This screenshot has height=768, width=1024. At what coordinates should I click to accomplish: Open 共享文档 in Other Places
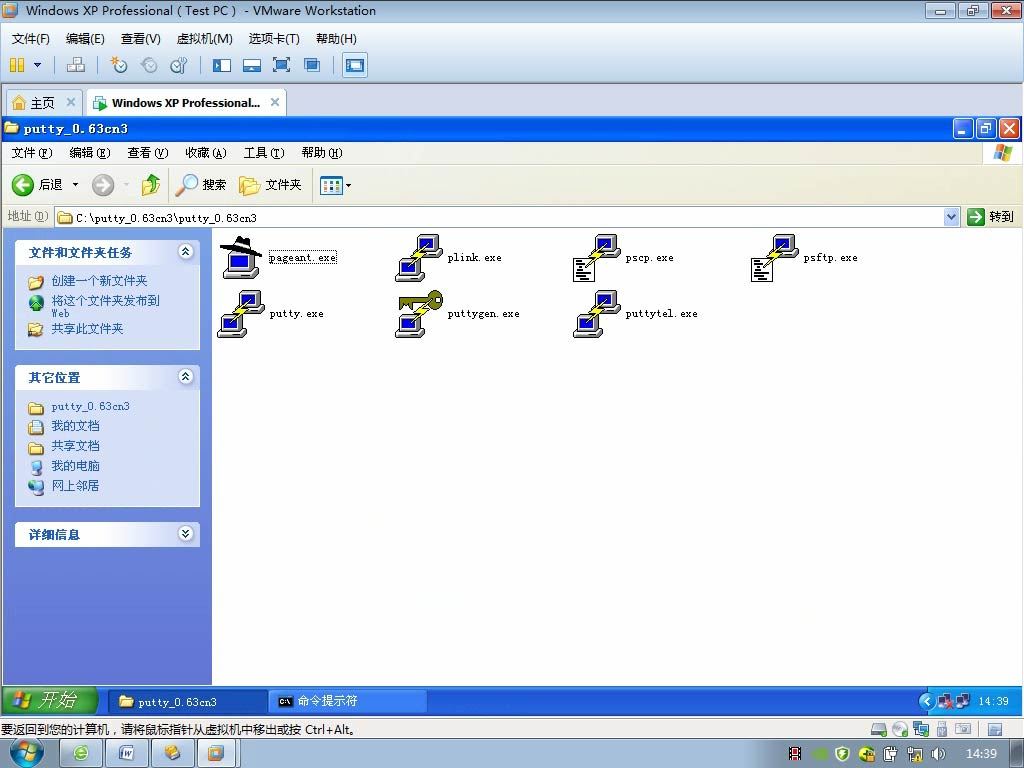coord(75,446)
